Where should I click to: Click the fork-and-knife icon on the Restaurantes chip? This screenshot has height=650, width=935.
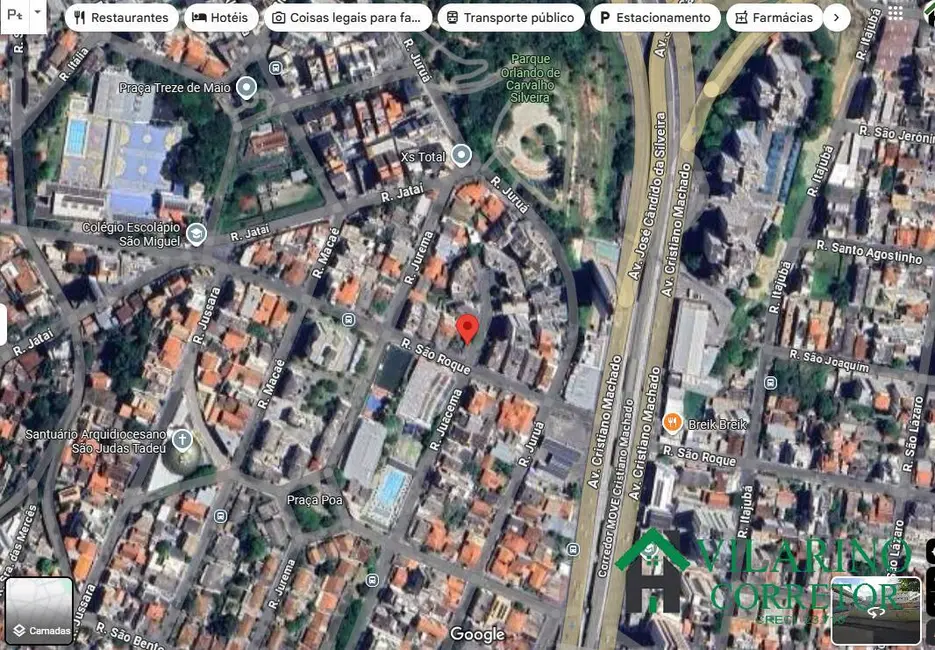click(x=78, y=17)
